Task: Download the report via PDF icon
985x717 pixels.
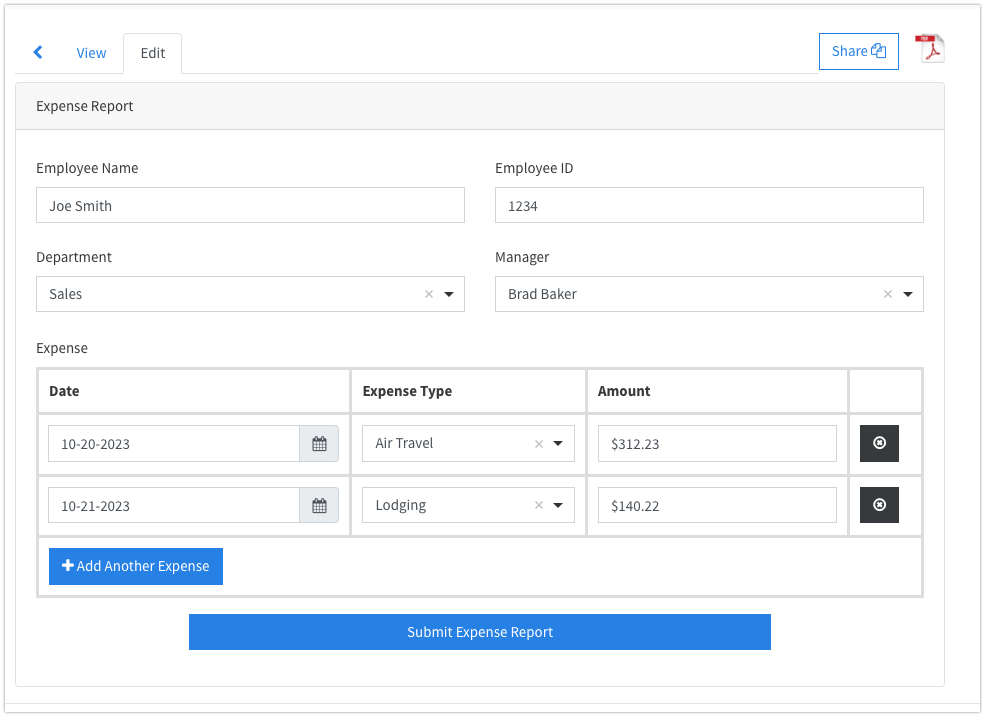Action: [931, 50]
